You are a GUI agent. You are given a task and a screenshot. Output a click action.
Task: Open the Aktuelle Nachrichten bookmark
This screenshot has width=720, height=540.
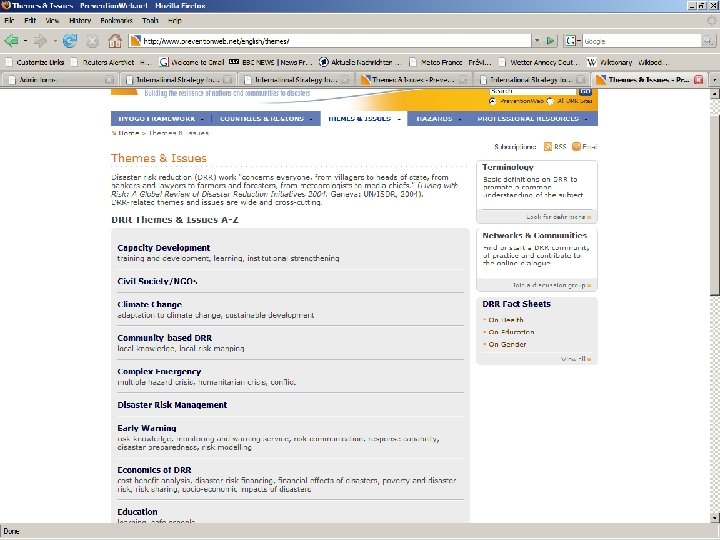tap(360, 62)
